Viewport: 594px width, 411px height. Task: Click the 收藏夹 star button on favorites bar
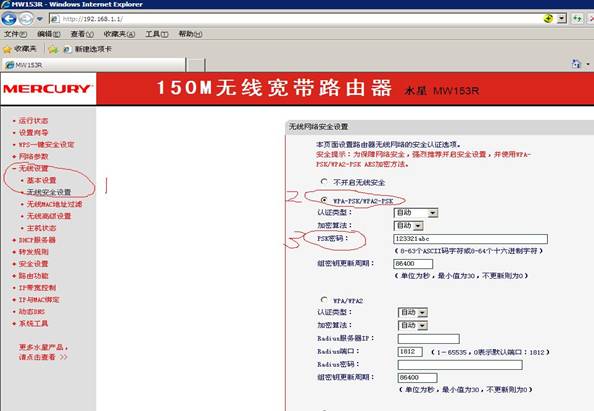coord(20,49)
